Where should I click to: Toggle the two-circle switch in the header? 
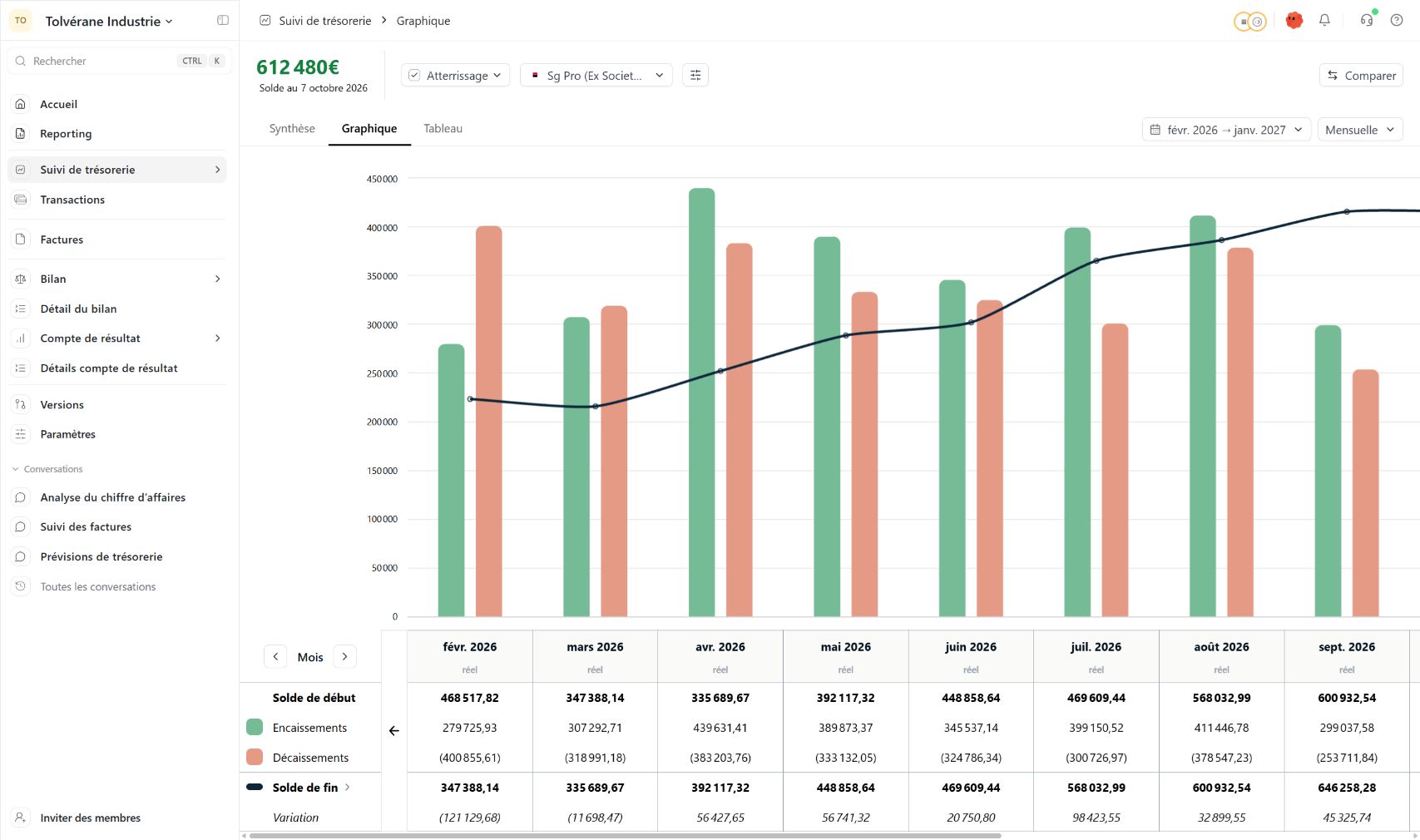coord(1249,22)
